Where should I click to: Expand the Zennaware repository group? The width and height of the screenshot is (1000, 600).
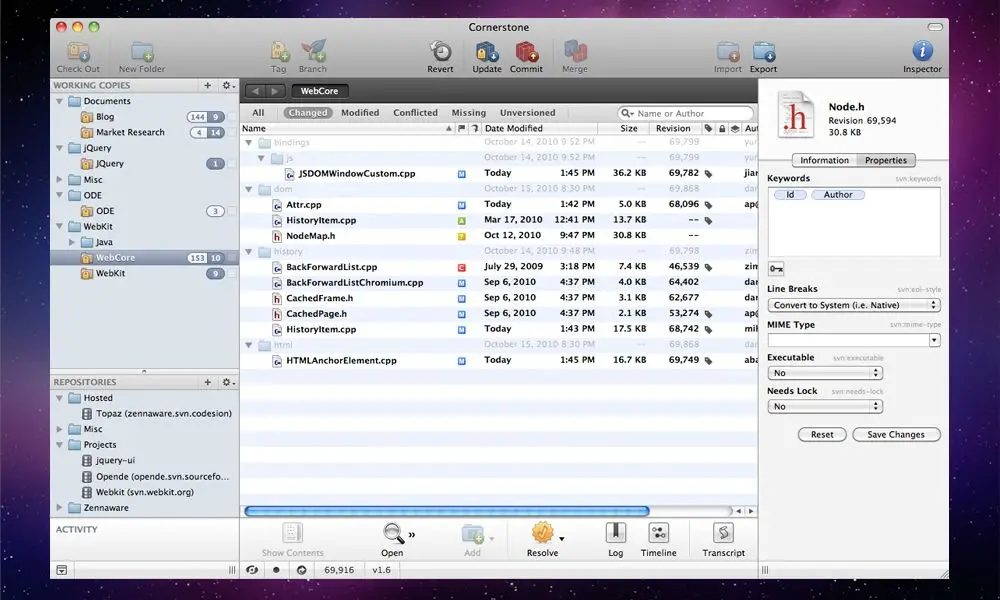60,508
